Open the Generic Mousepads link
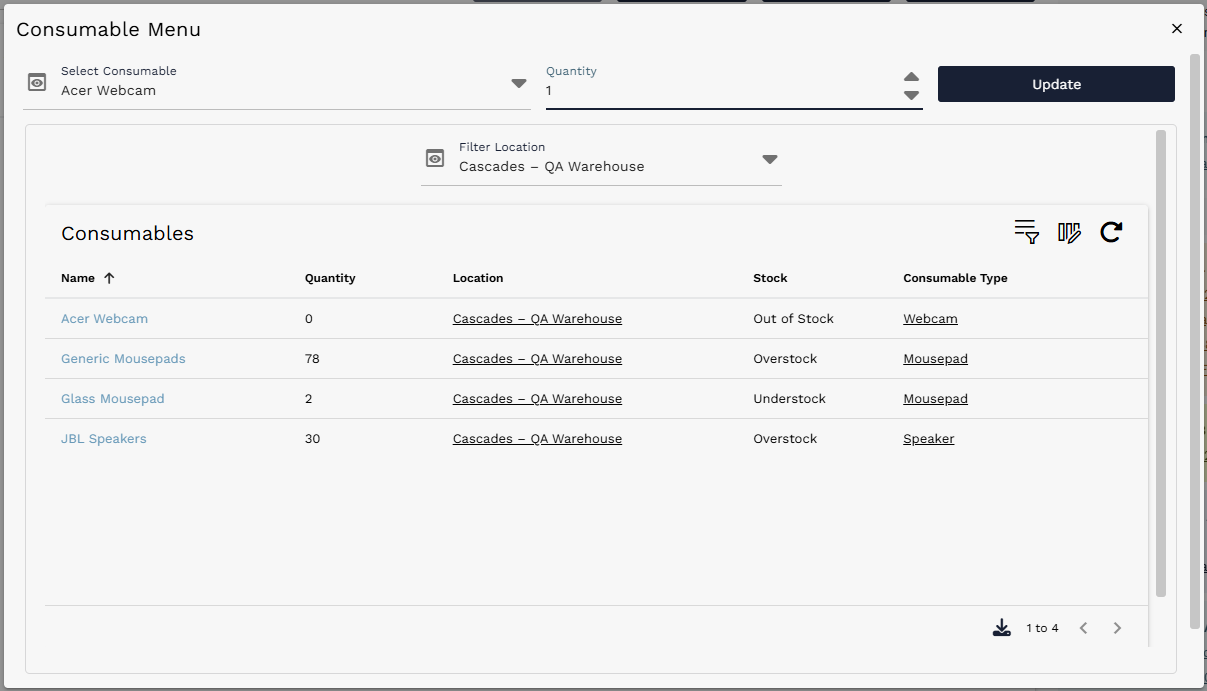Screen dimensions: 1207x691 click(123, 359)
